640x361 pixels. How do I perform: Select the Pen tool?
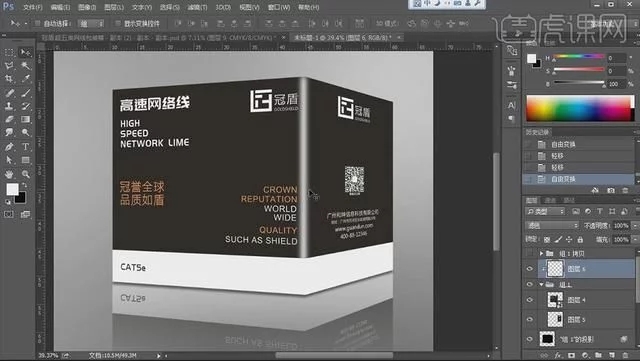coord(9,147)
